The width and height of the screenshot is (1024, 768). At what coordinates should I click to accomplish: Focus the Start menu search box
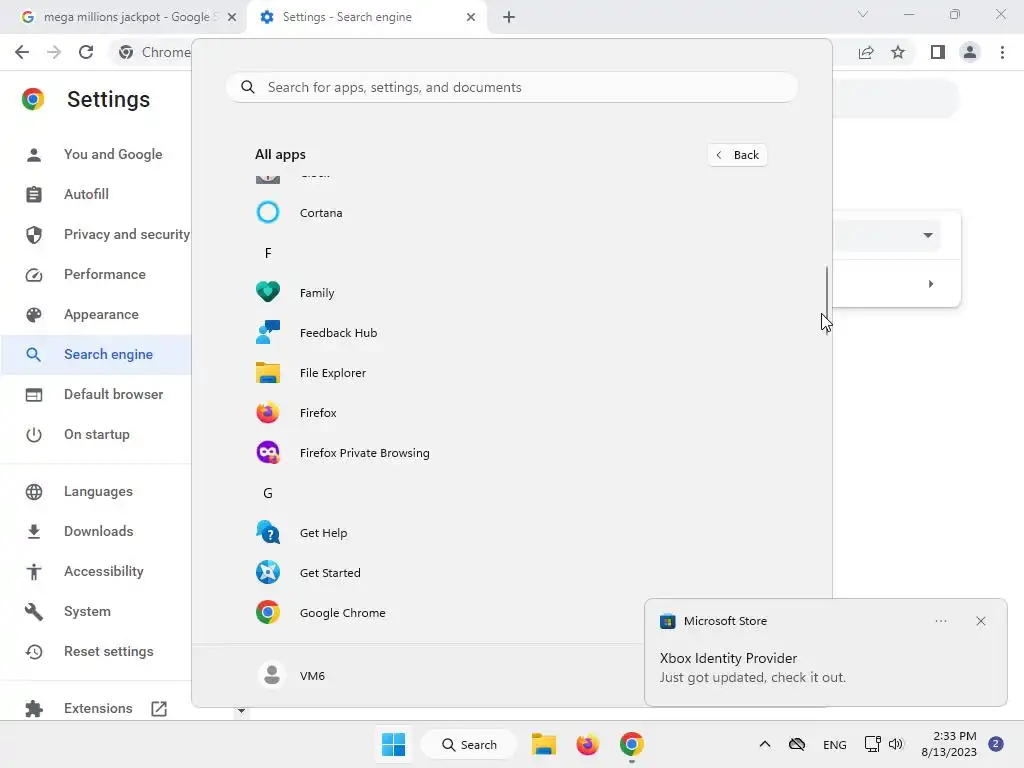(x=512, y=88)
